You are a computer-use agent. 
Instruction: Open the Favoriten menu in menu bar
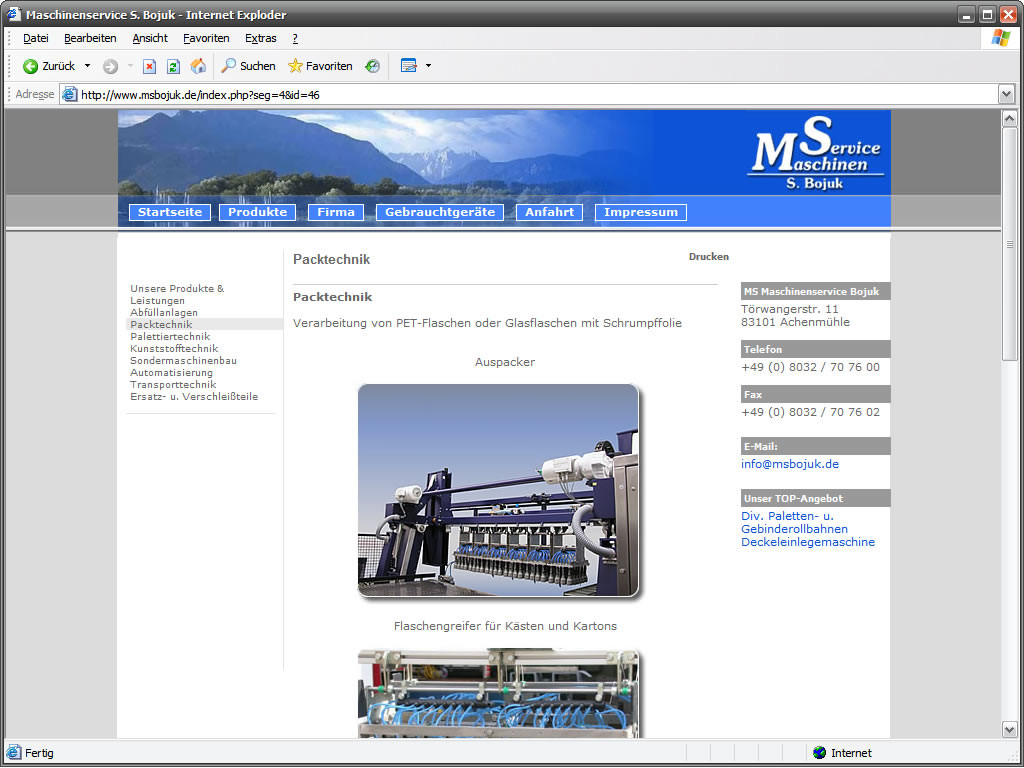tap(206, 39)
